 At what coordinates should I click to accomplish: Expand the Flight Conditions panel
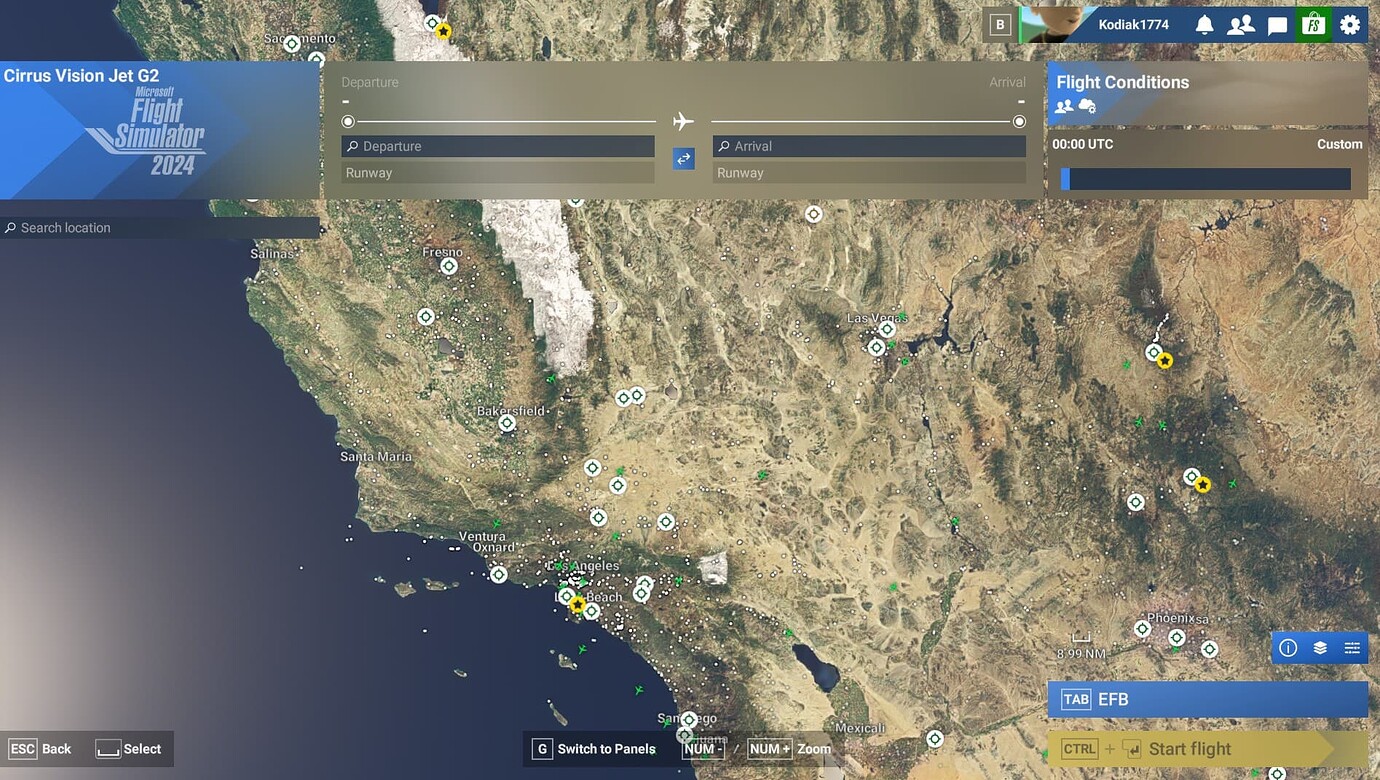click(x=1206, y=93)
